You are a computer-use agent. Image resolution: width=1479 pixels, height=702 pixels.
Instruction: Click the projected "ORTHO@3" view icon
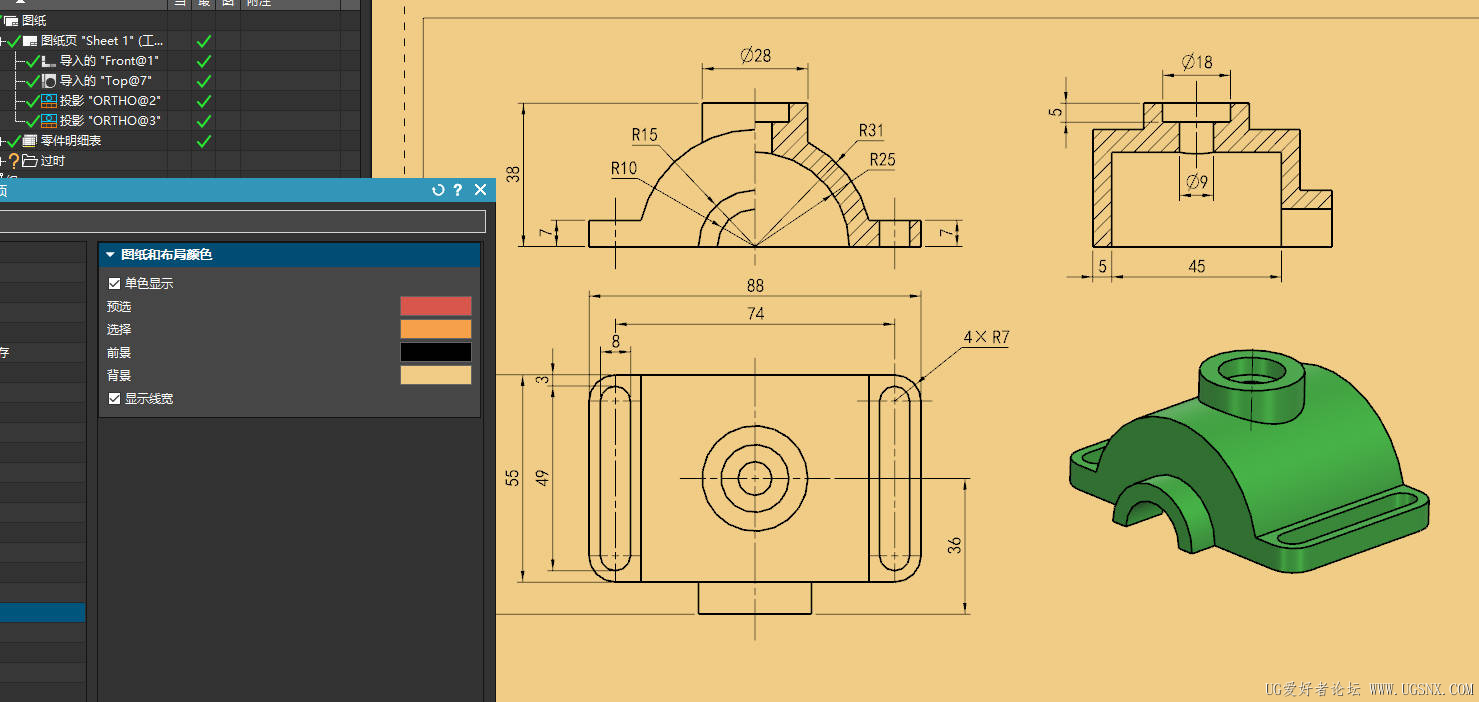pyautogui.click(x=49, y=121)
